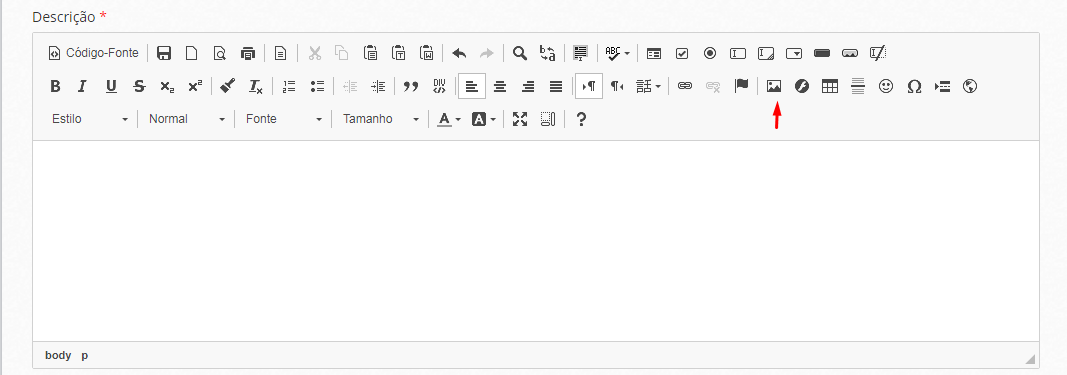Expand the Tamanho size dropdown
Image resolution: width=1067 pixels, height=375 pixels.
[380, 119]
